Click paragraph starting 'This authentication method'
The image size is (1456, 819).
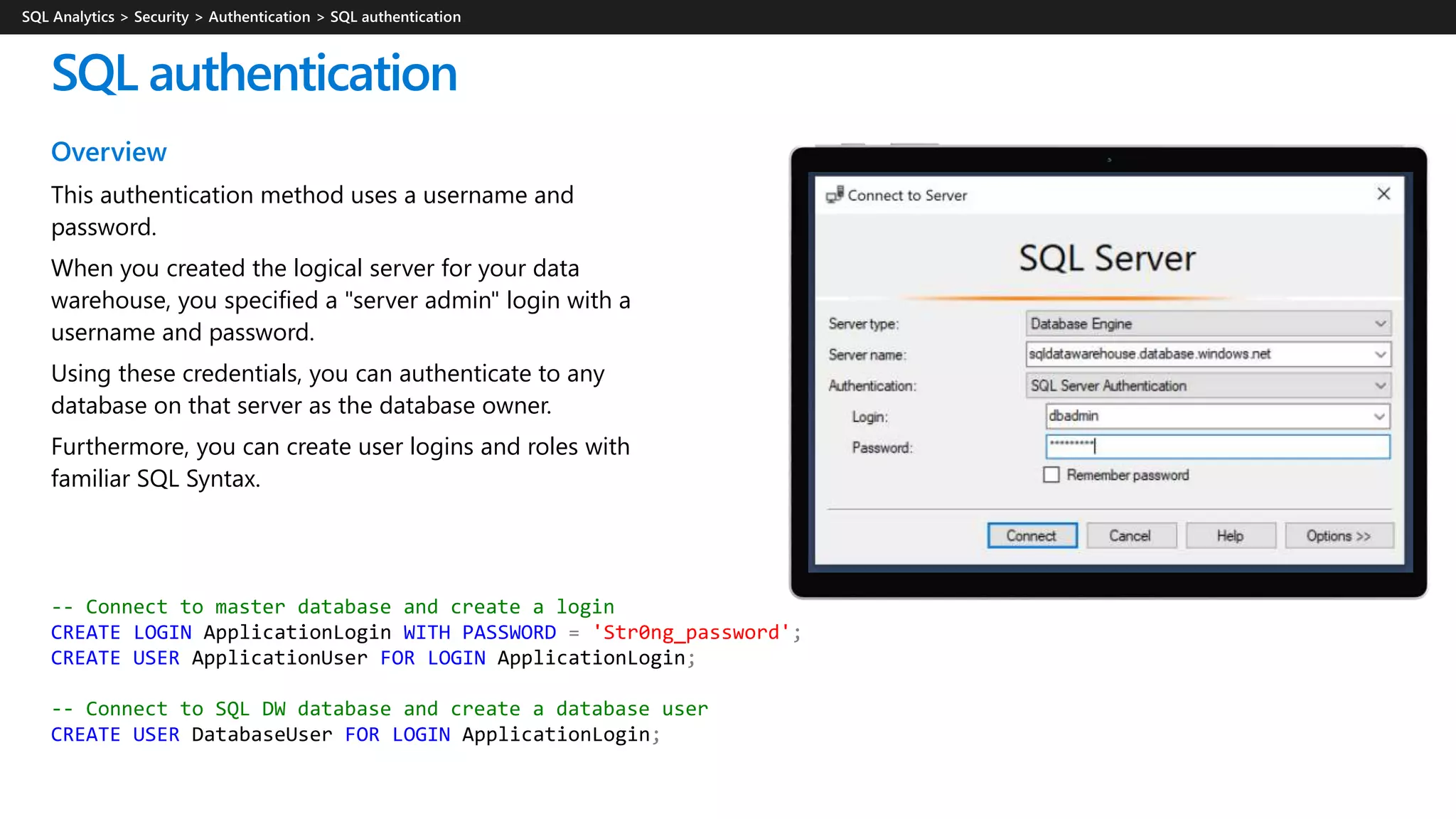[x=312, y=211]
